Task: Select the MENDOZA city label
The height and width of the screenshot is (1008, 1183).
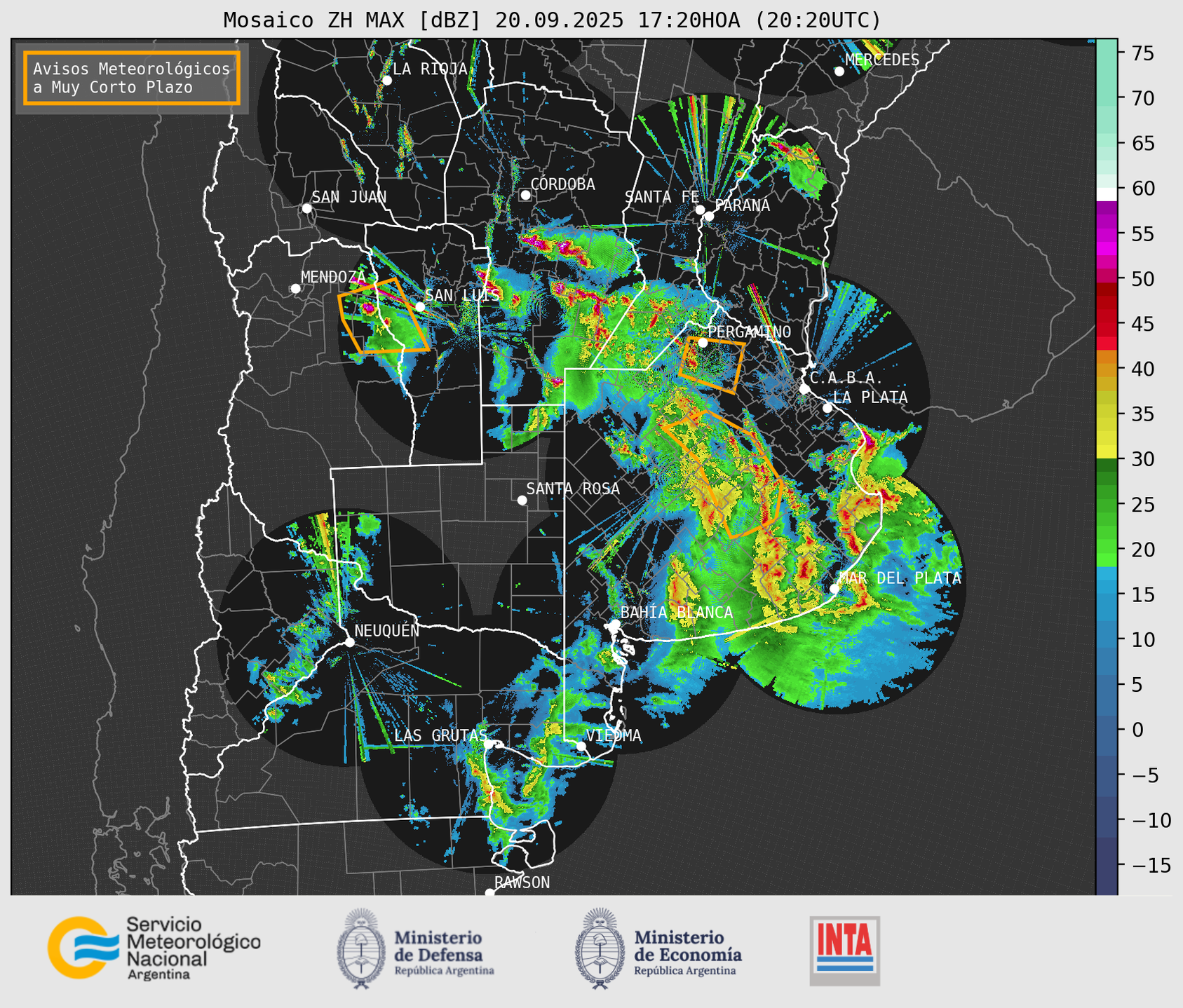Action: pyautogui.click(x=333, y=277)
